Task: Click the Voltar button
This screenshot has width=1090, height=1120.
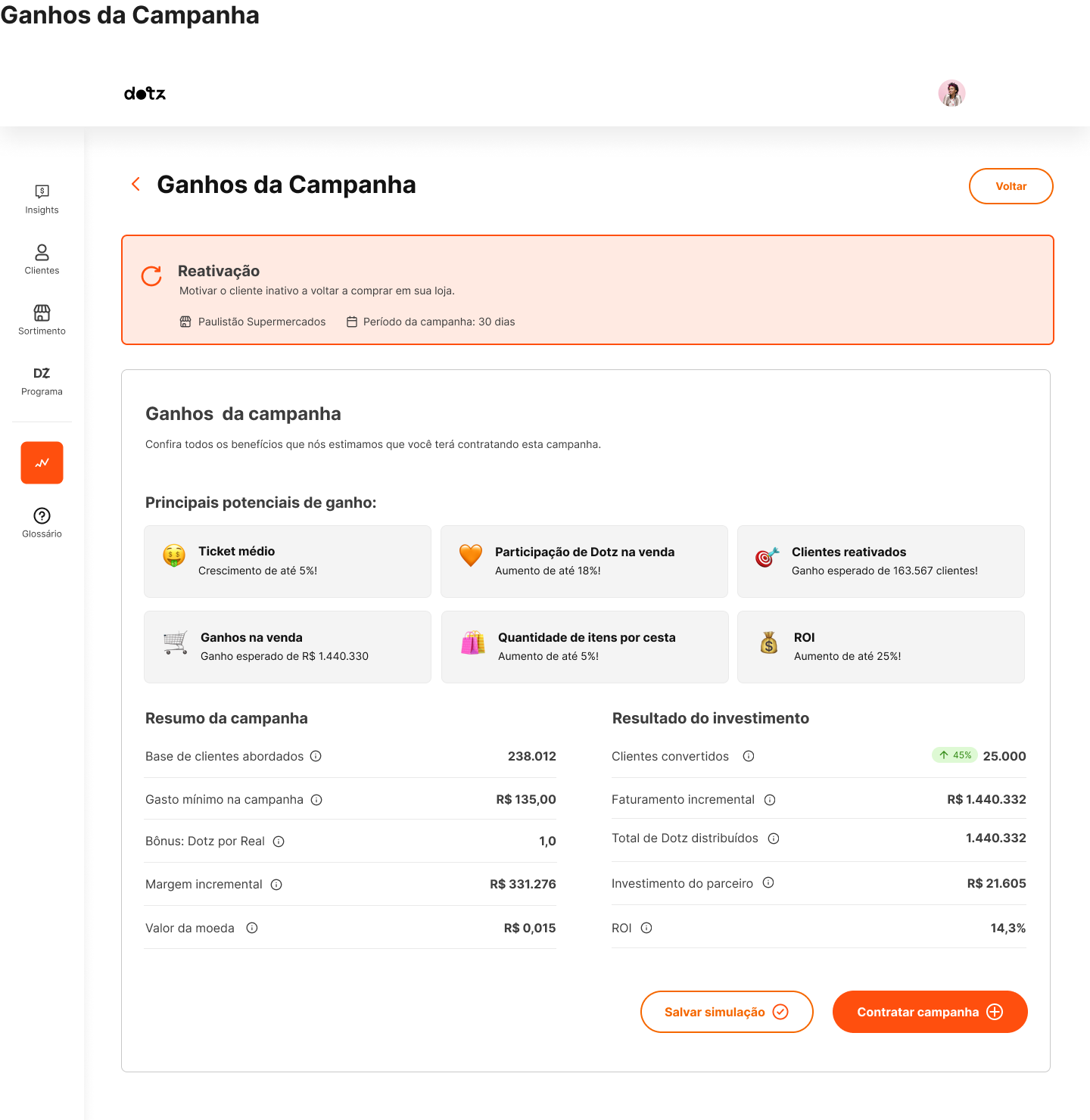Action: 1011,186
